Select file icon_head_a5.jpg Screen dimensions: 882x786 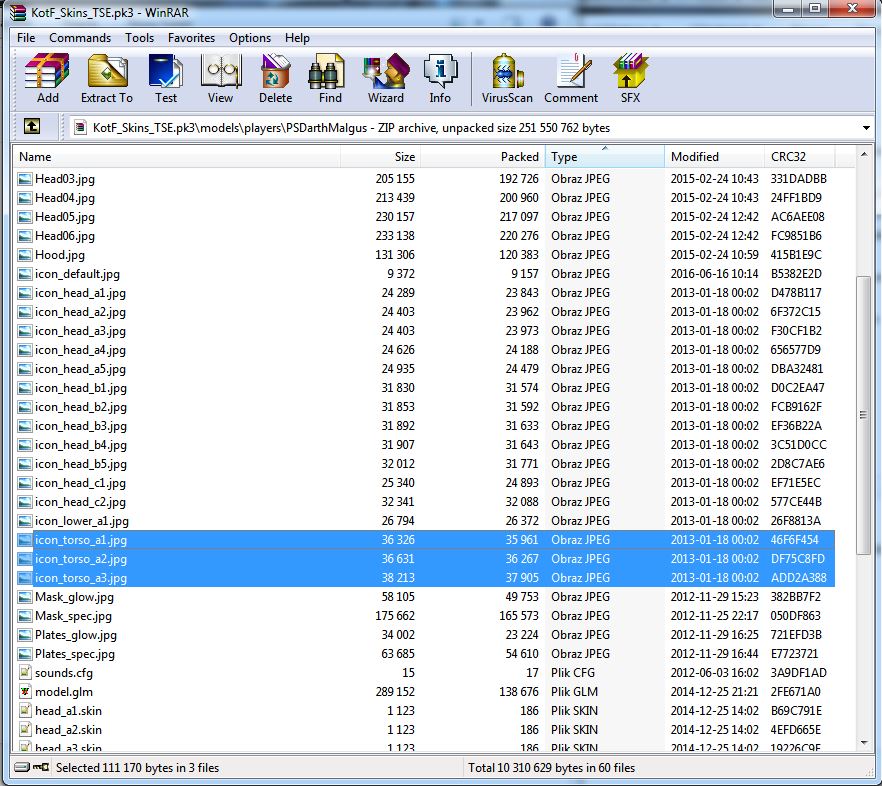424,369
